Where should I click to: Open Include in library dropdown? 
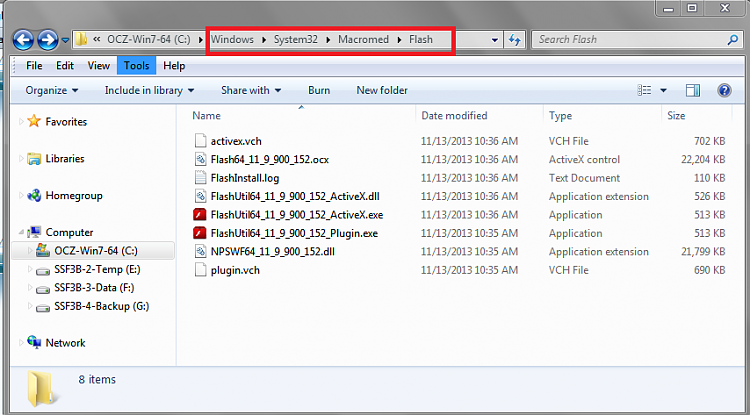pos(149,90)
